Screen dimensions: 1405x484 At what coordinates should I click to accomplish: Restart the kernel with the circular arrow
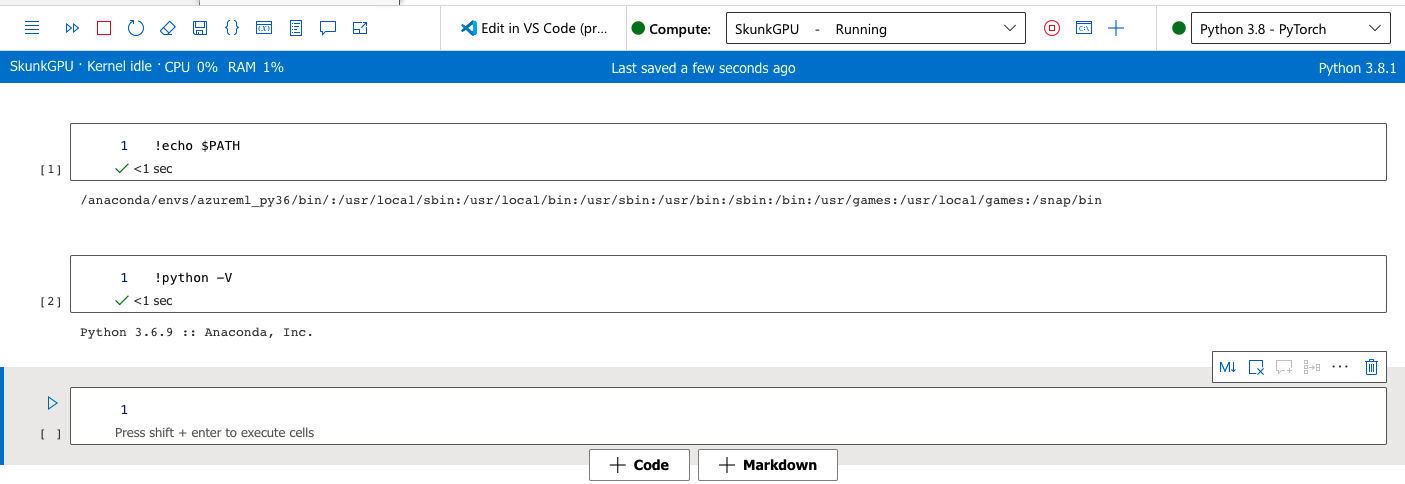pyautogui.click(x=136, y=29)
